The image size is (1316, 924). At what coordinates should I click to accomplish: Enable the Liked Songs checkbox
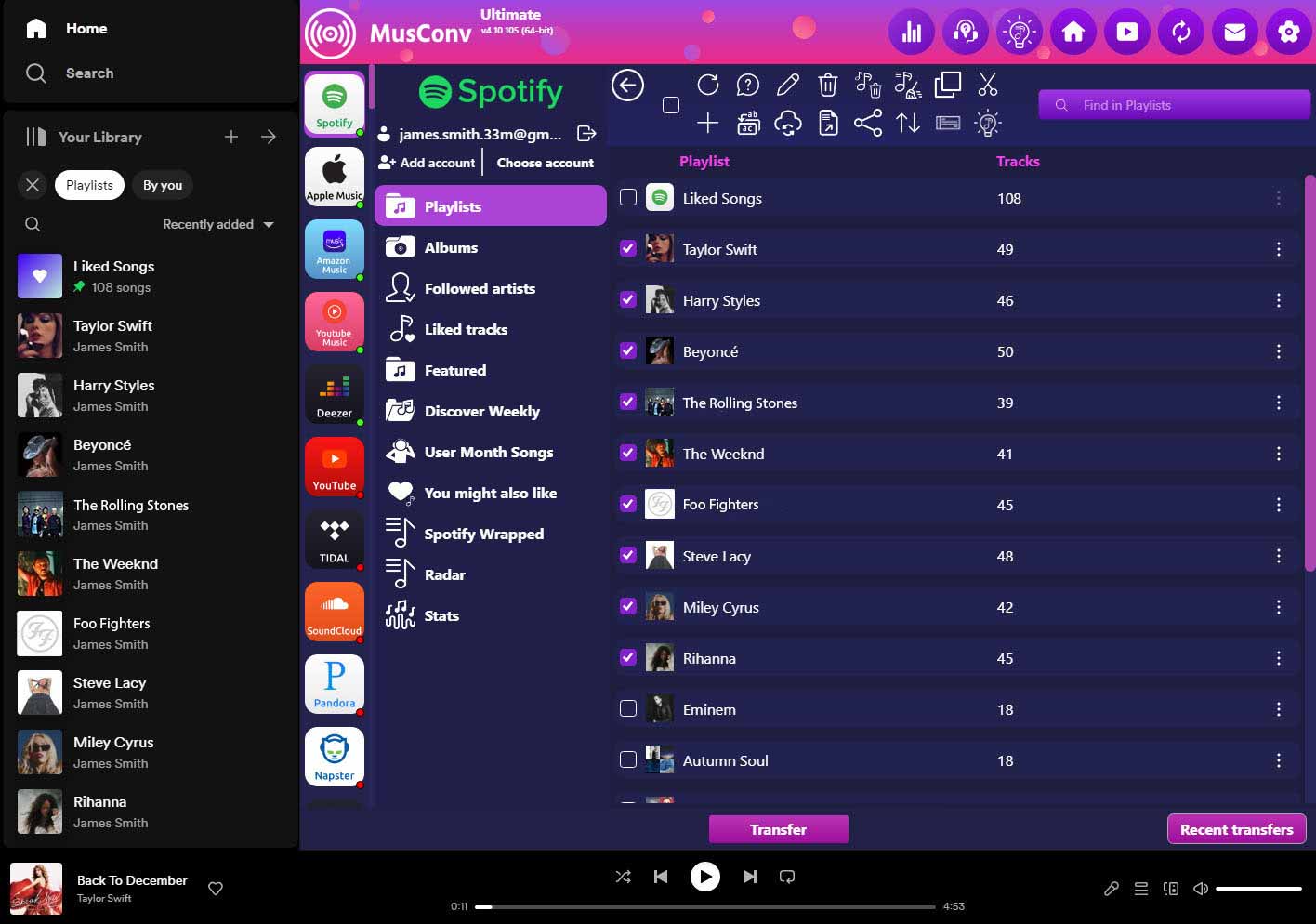pyautogui.click(x=628, y=197)
